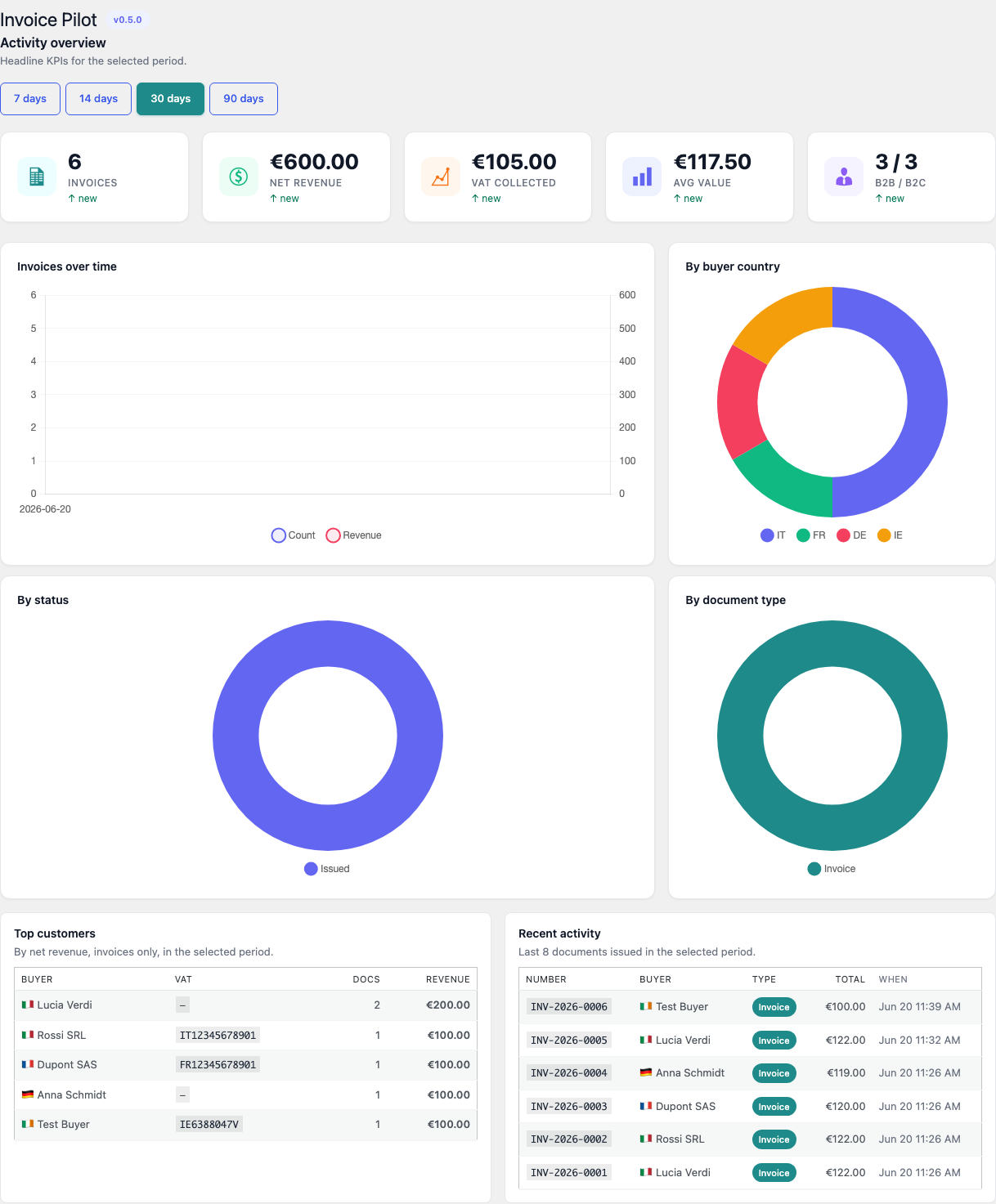This screenshot has height=1204, width=996.
Task: Click the French flag in the INV-2026-0003 row
Action: [646, 1106]
